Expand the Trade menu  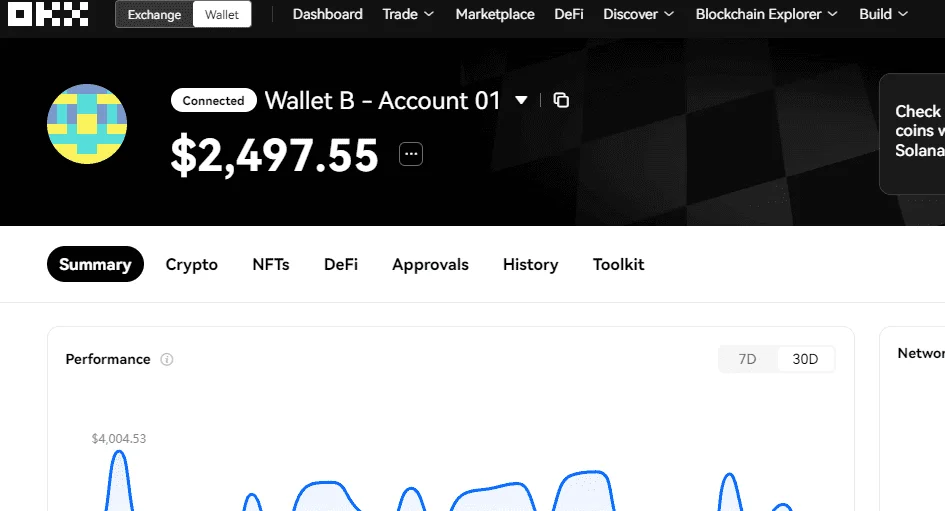tap(408, 14)
